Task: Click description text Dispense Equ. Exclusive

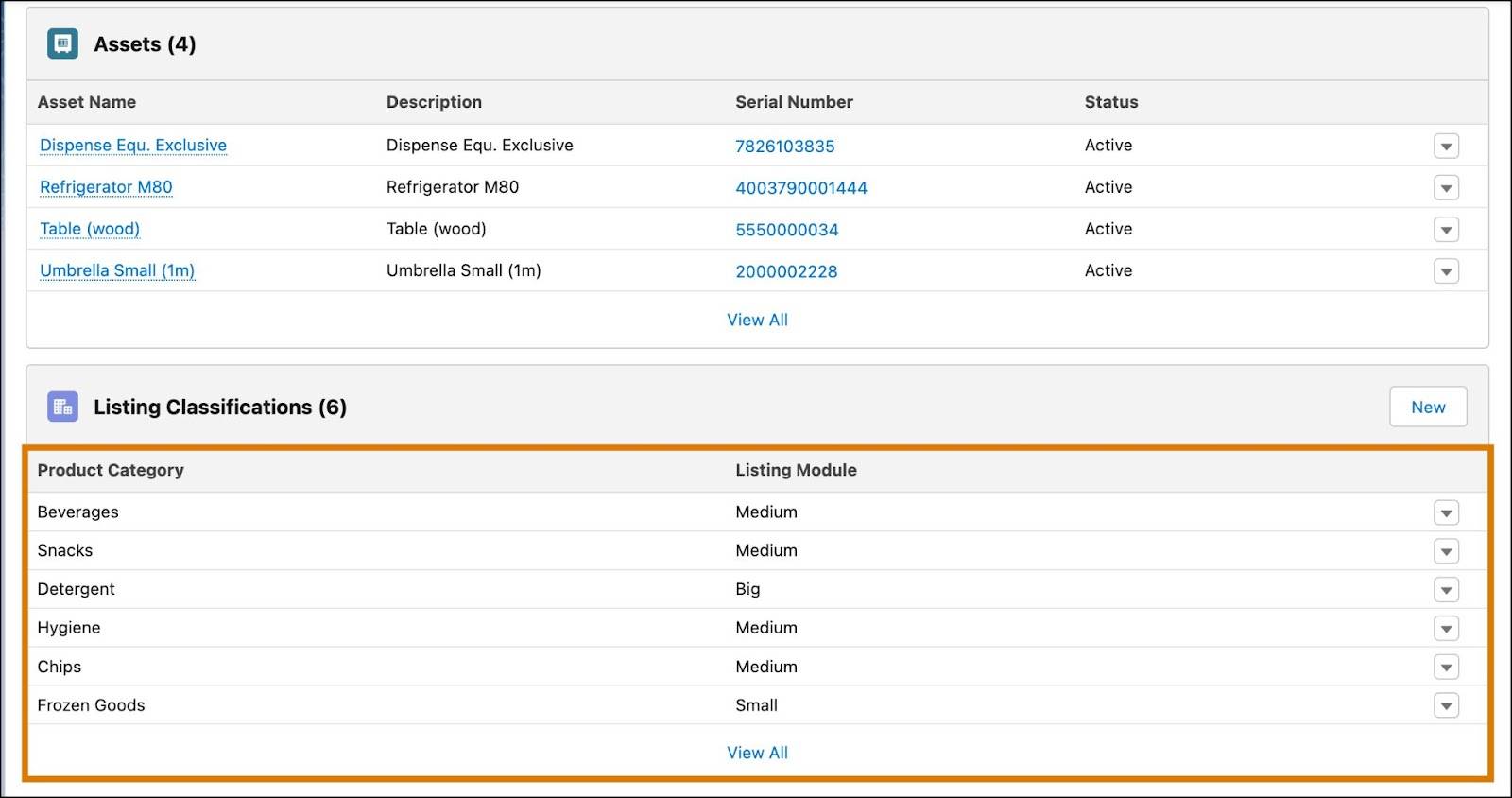Action: click(480, 146)
